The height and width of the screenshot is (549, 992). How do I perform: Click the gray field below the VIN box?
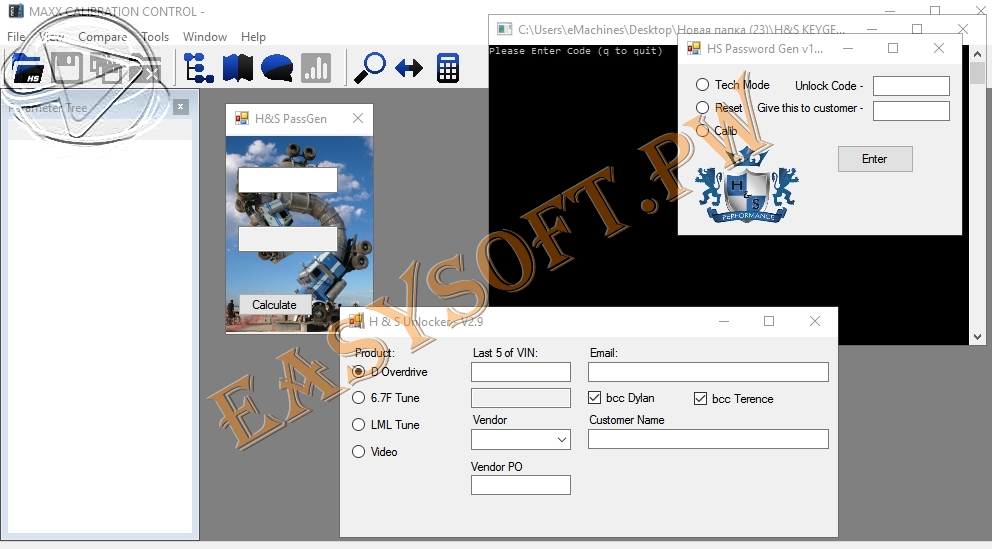pyautogui.click(x=521, y=398)
